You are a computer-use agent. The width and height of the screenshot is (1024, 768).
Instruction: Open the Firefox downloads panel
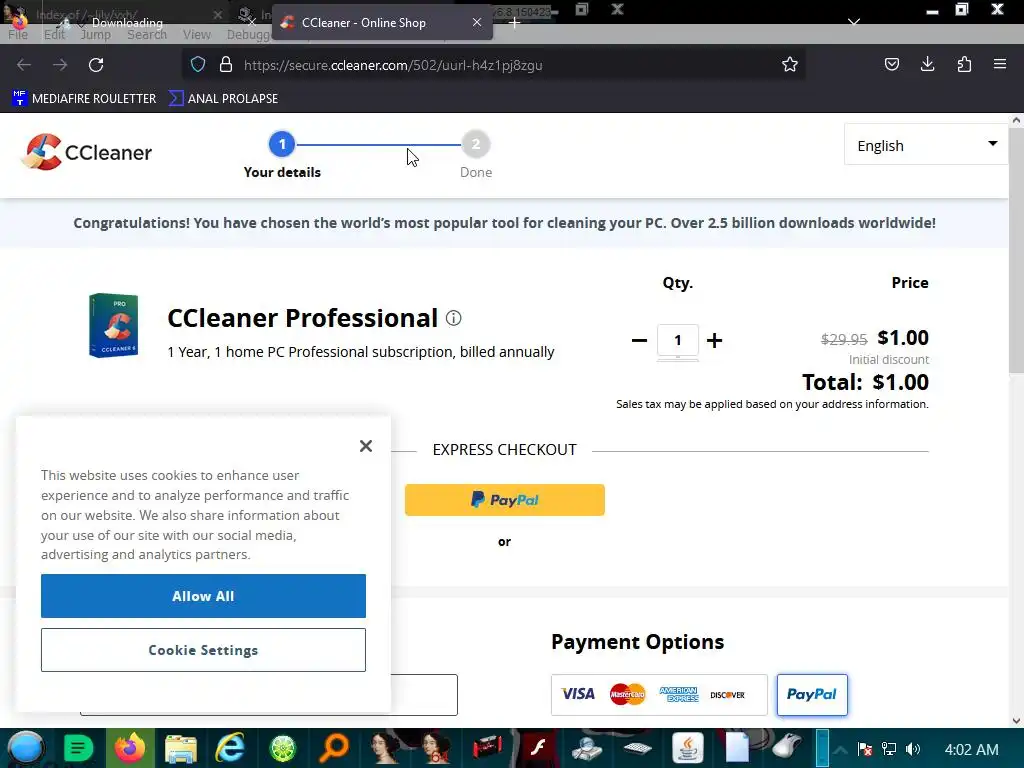point(927,64)
